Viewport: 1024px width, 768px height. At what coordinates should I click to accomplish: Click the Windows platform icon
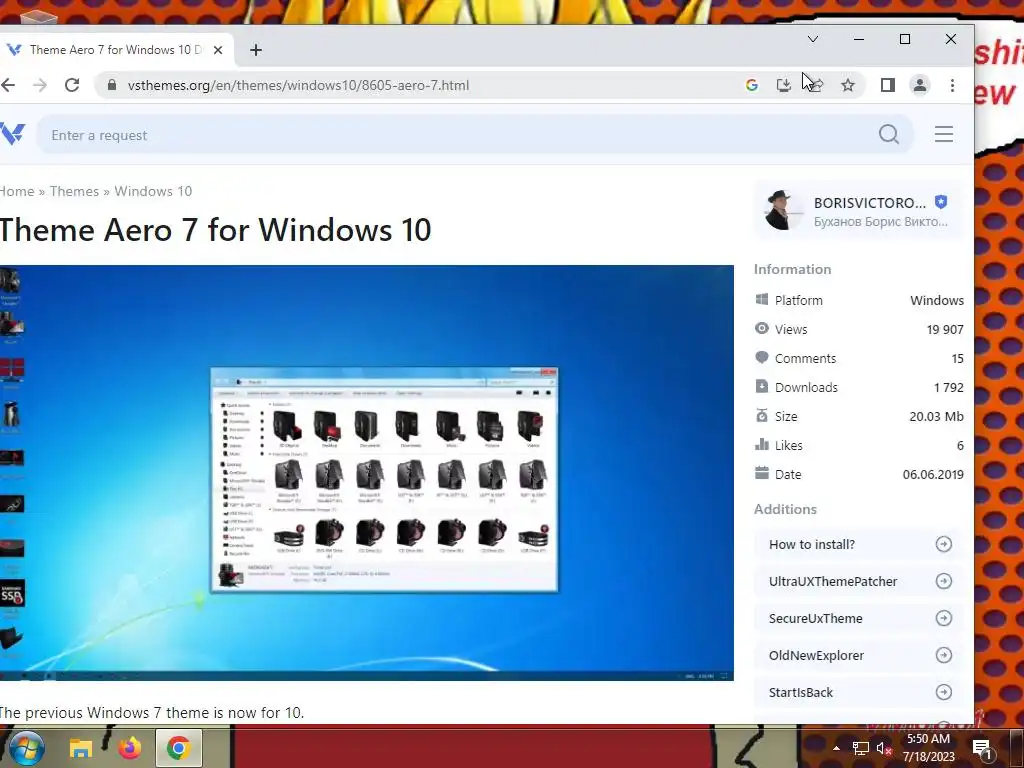[x=761, y=299]
